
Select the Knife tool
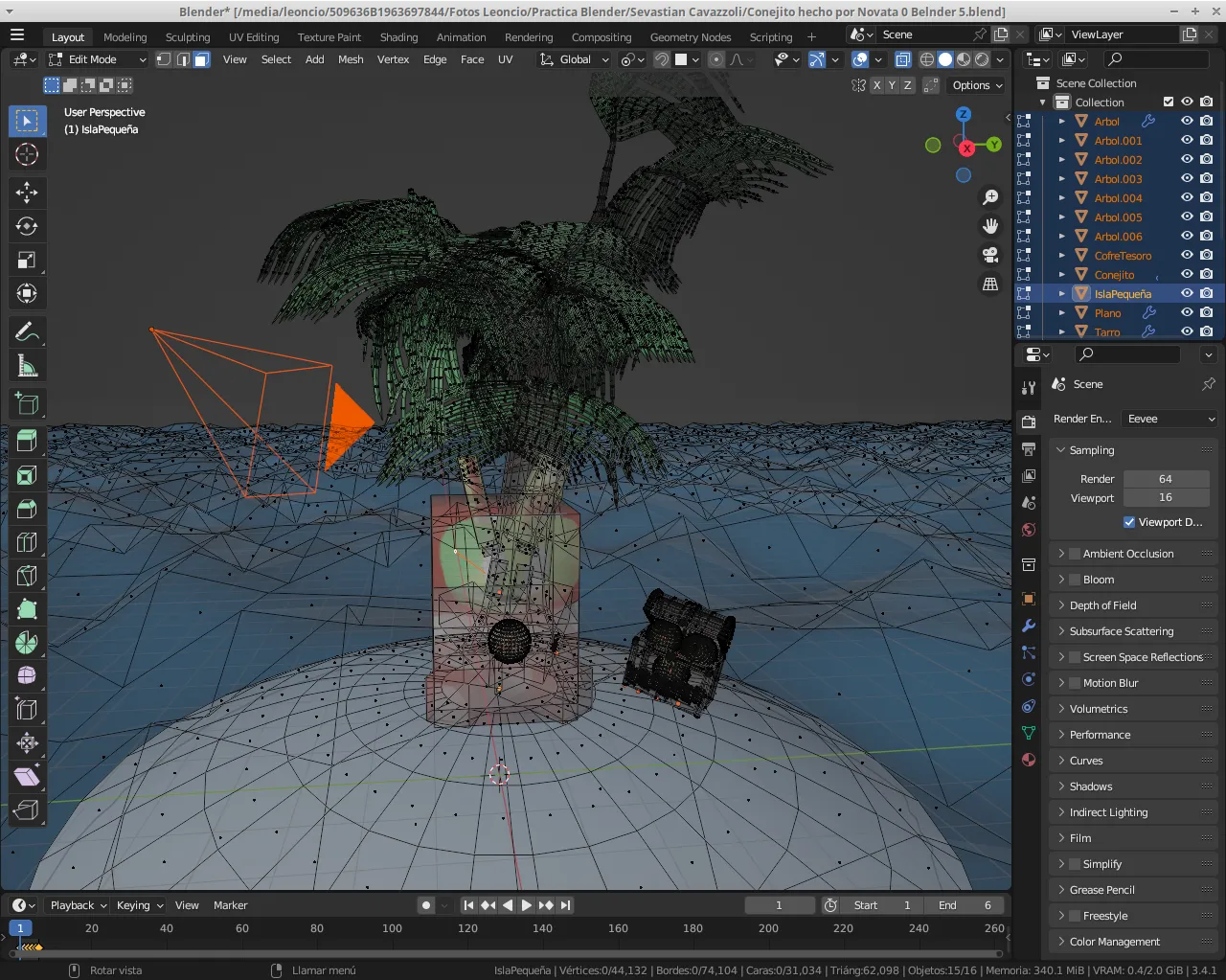coord(27,576)
